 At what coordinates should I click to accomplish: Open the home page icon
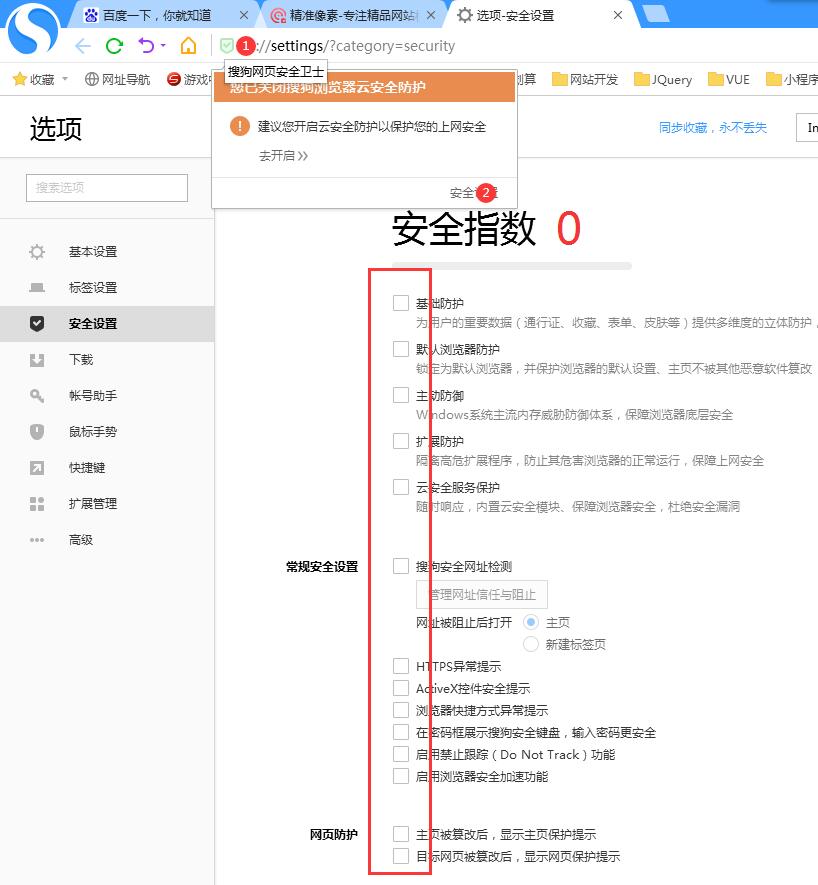(189, 46)
